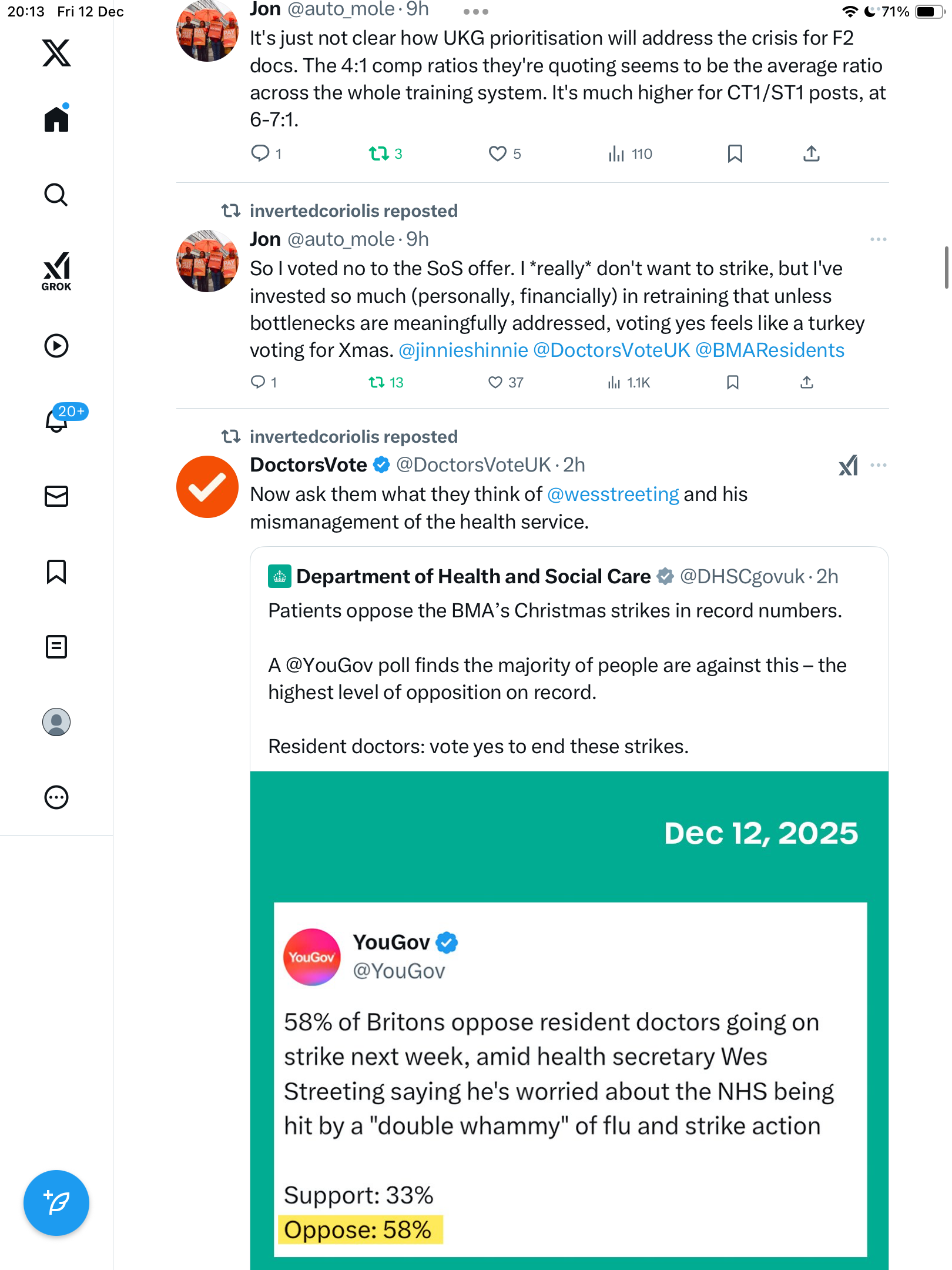Image resolution: width=952 pixels, height=1270 pixels.
Task: Open more options on DoctorsVote post
Action: [x=879, y=466]
